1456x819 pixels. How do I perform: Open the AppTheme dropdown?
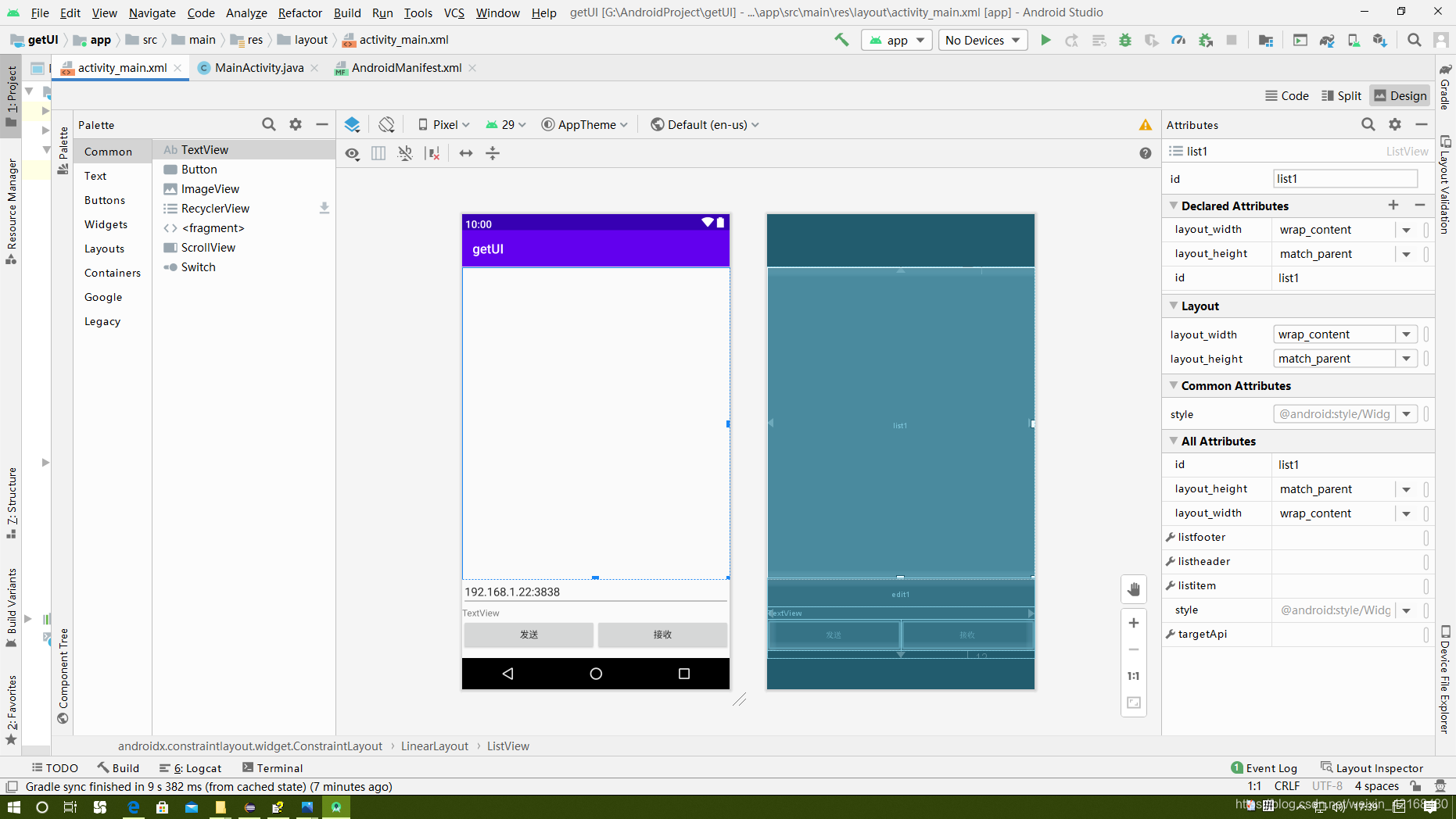click(585, 125)
